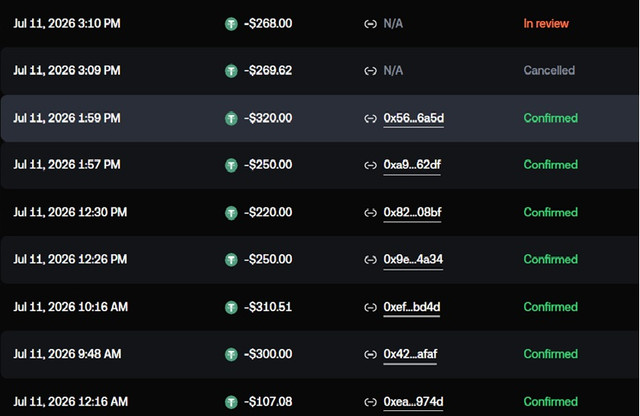
Task: Open transaction hash 0x82...08bf
Action: (x=412, y=212)
